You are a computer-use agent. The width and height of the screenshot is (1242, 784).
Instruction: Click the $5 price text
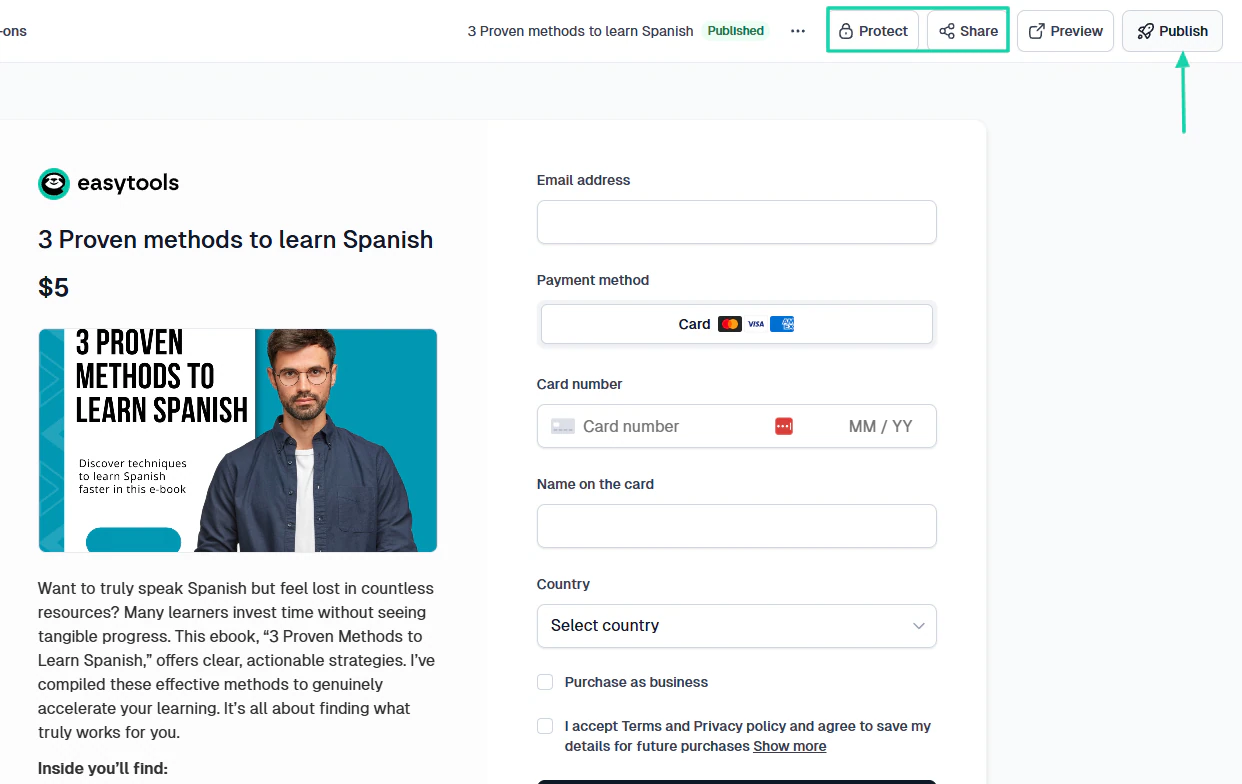(54, 288)
